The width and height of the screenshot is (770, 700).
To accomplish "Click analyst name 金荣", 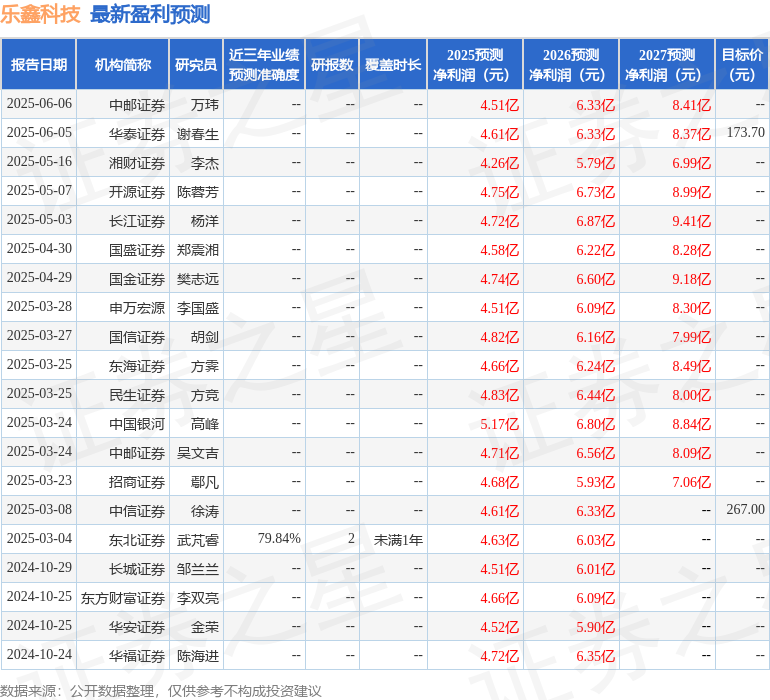I will tap(205, 627).
